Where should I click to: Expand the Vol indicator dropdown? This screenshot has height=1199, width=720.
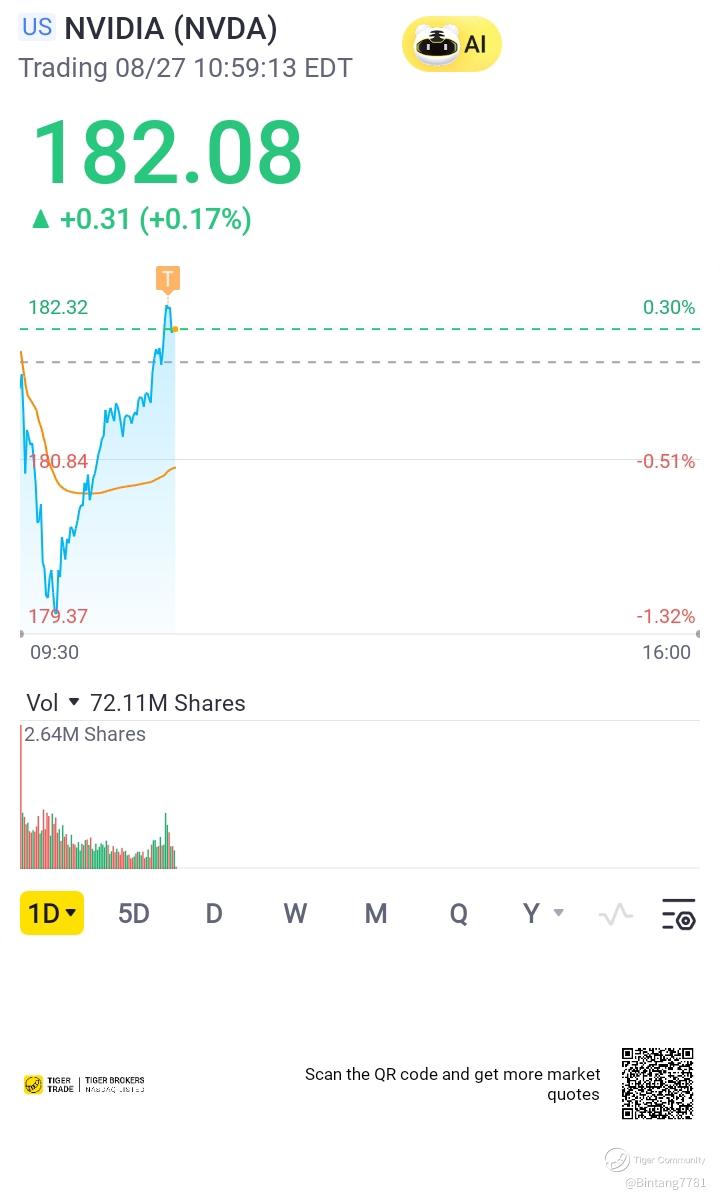[x=73, y=703]
